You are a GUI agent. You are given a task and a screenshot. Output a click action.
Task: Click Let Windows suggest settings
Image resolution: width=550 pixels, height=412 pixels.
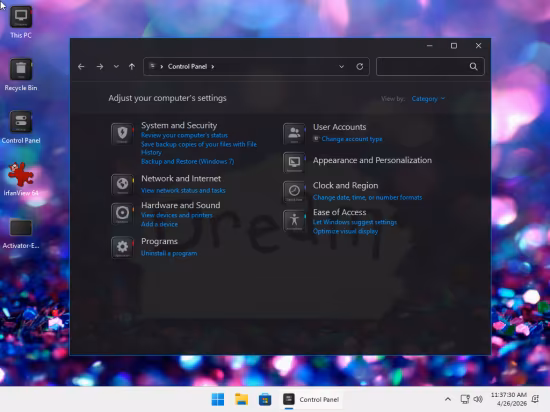point(355,222)
